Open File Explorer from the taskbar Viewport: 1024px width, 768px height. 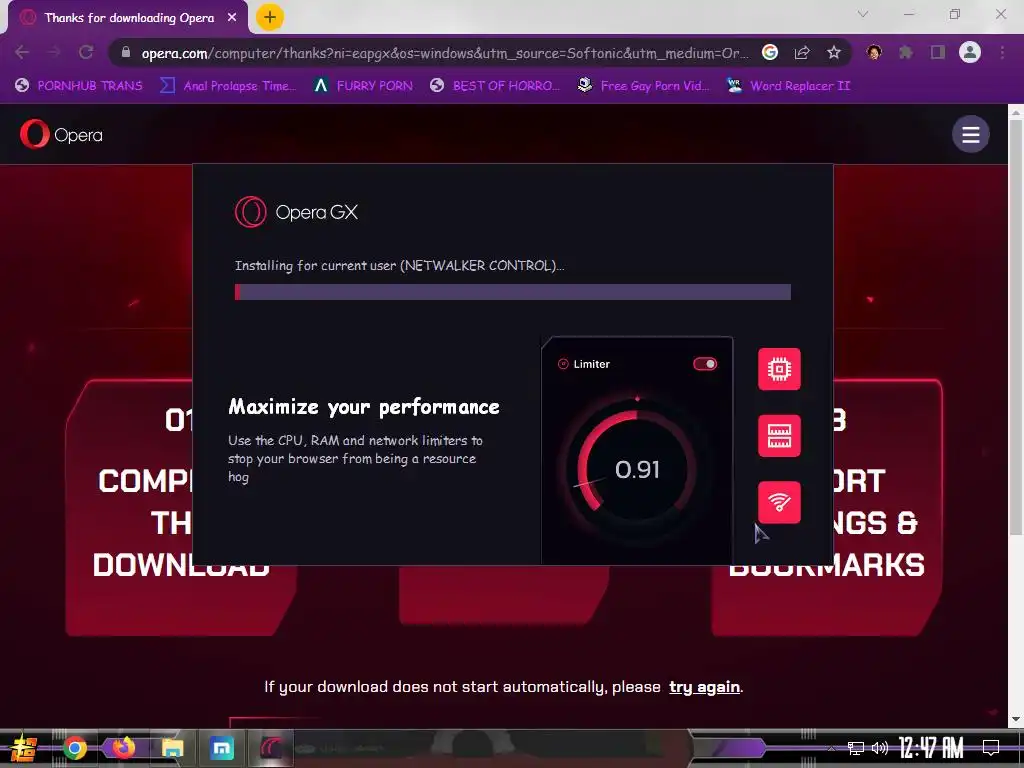point(172,748)
